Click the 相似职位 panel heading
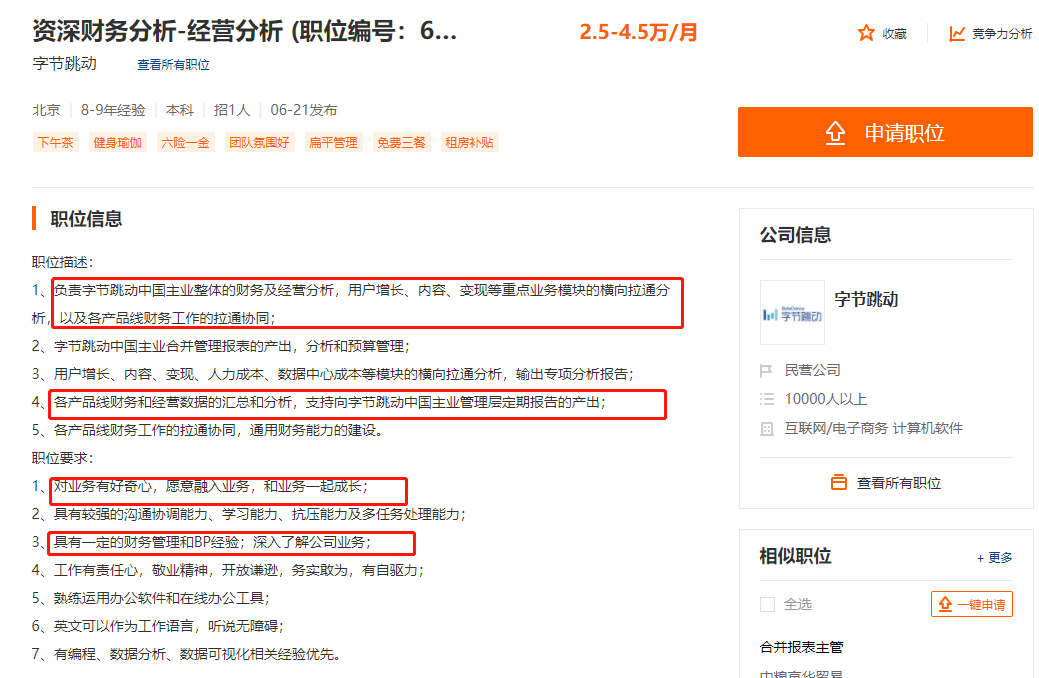 click(x=795, y=556)
